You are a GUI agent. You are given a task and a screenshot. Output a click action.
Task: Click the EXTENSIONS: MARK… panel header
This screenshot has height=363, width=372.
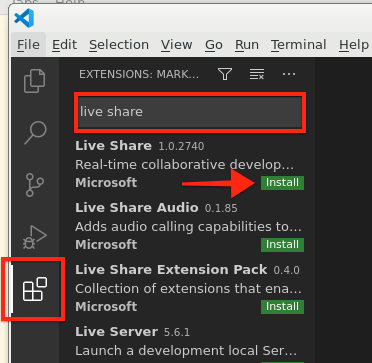point(139,74)
